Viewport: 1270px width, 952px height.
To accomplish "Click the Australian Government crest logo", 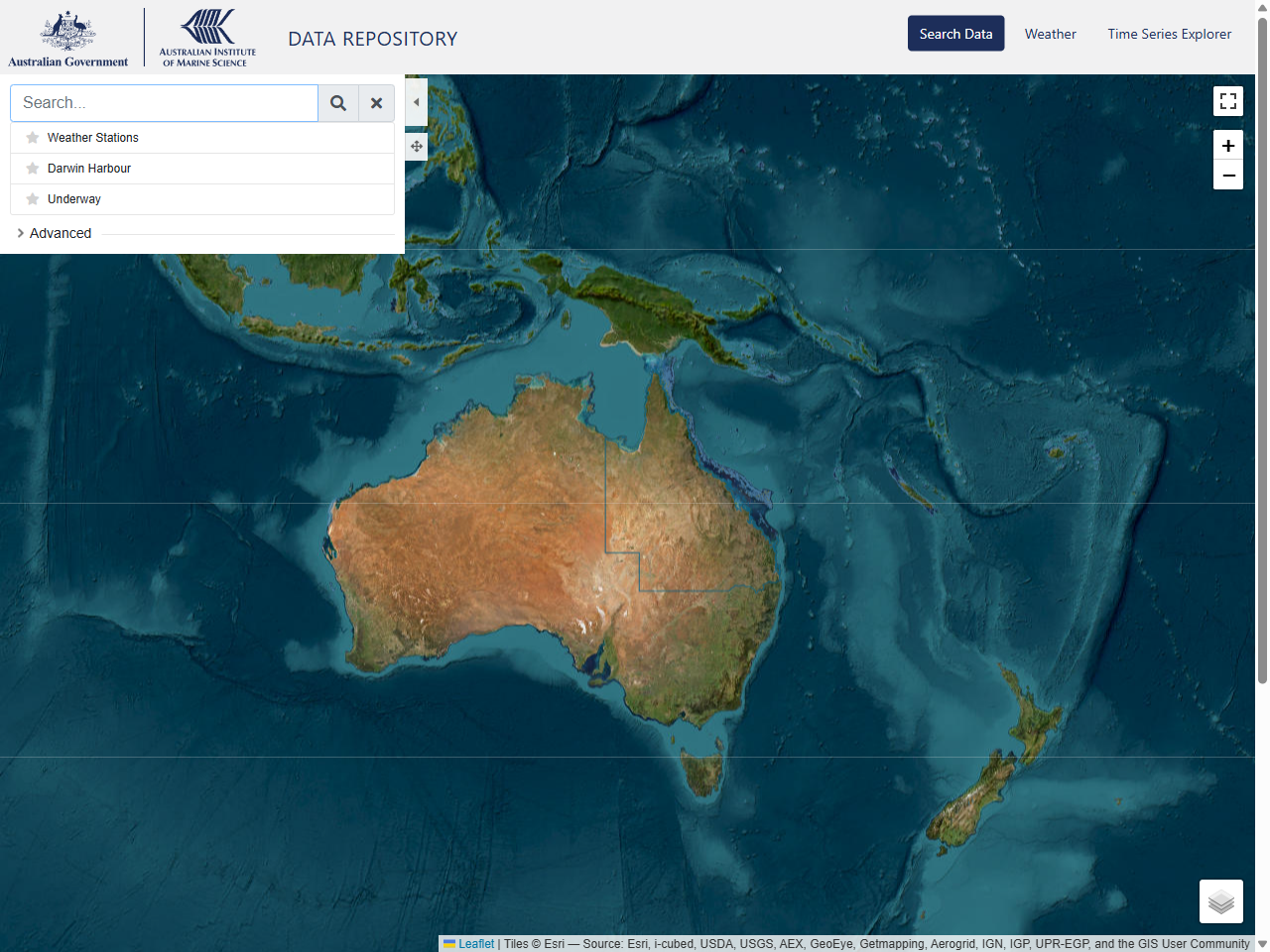I will pos(67,39).
